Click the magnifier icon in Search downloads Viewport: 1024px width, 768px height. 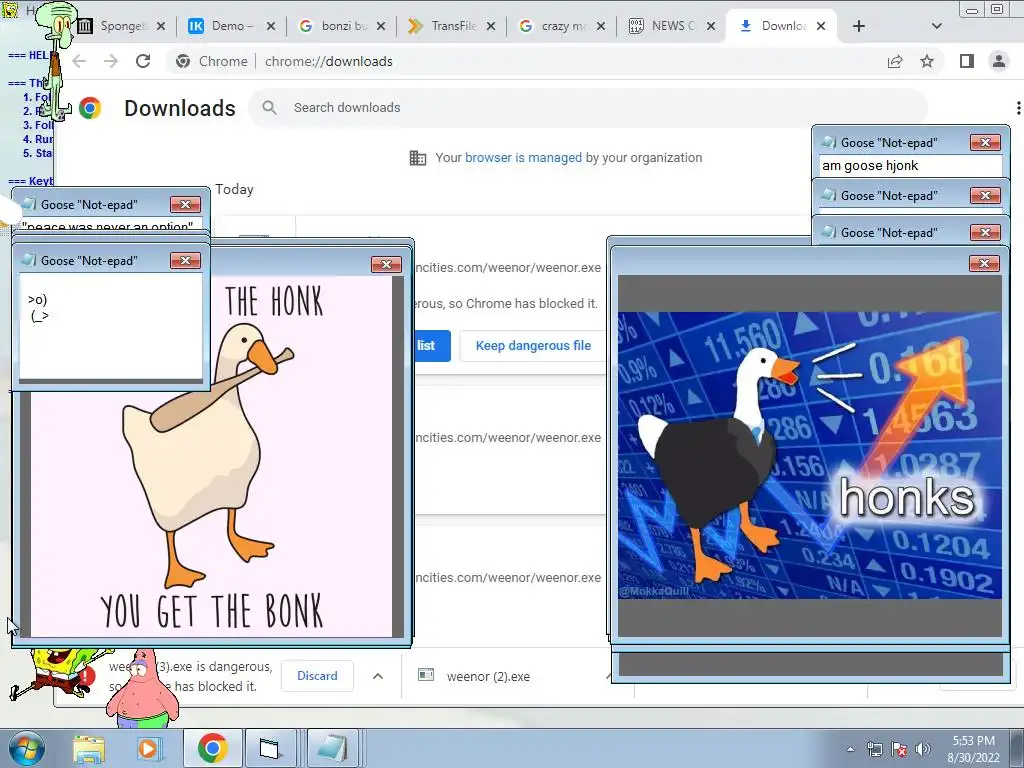(x=269, y=107)
